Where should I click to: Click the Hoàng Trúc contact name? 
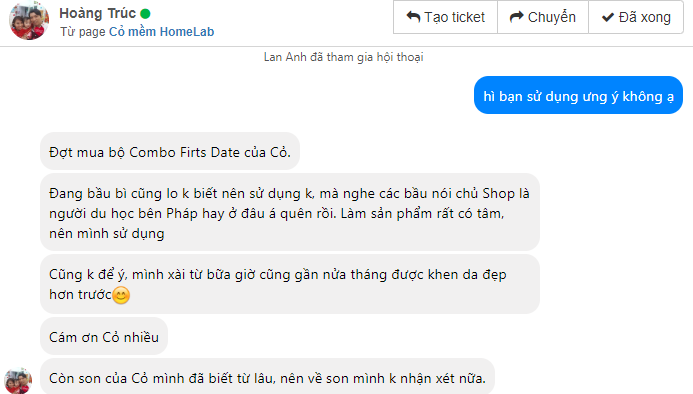click(x=97, y=13)
